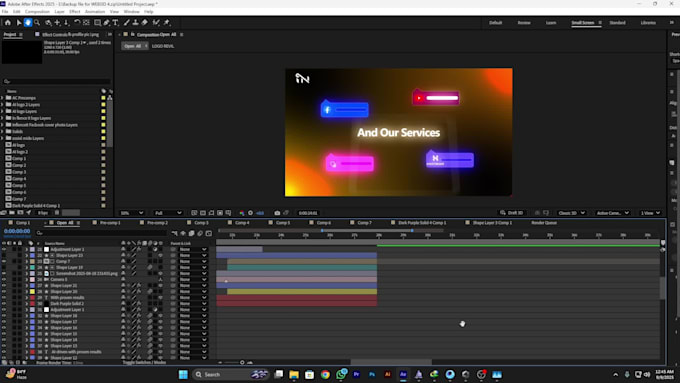Viewport: 680px width, 383px height.
Task: Toggle mask and shape path visibility
Action: (x=211, y=213)
